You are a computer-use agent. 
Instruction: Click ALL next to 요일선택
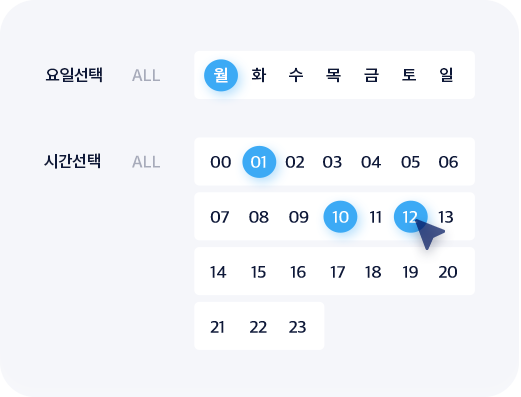coord(146,76)
